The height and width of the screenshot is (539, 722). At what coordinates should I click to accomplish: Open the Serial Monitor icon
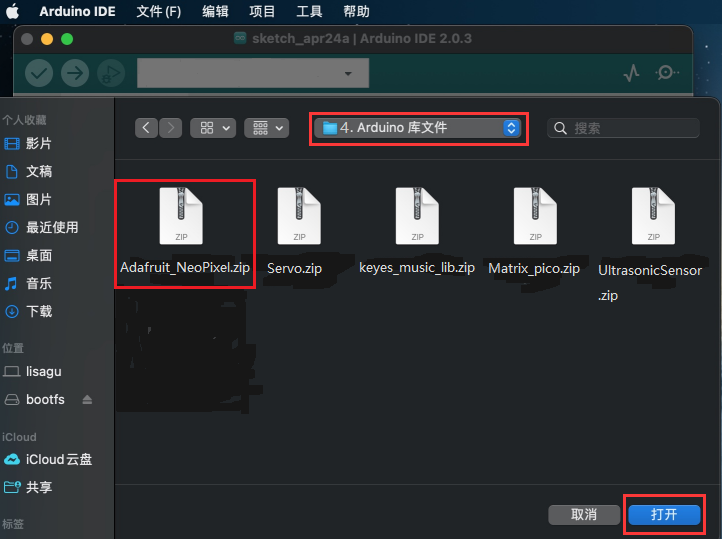click(x=666, y=72)
